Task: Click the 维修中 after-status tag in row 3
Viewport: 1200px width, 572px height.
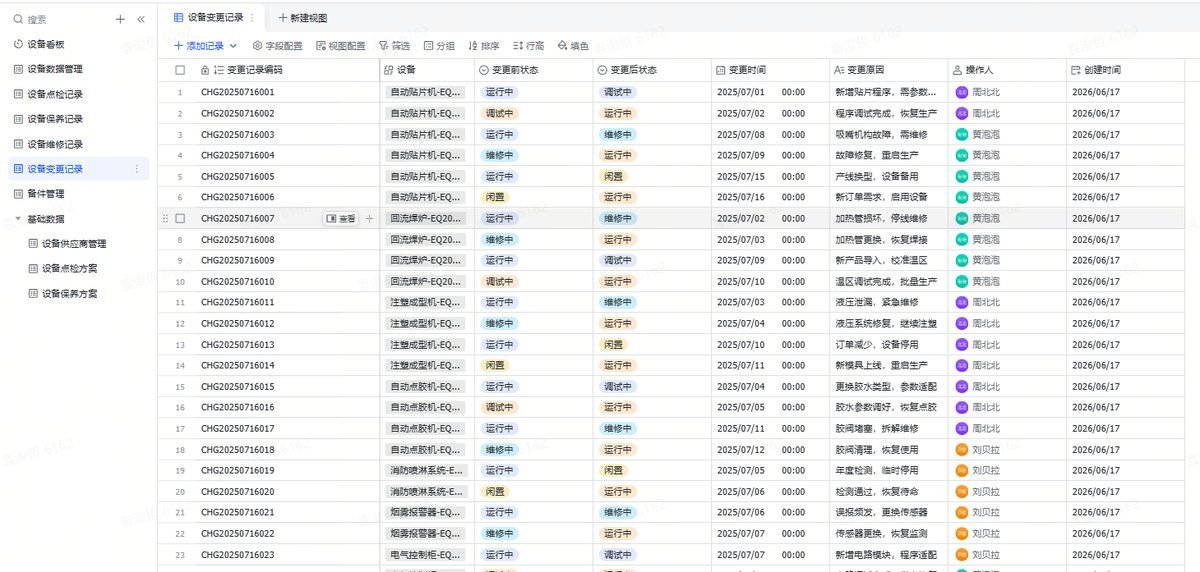Action: 617,134
